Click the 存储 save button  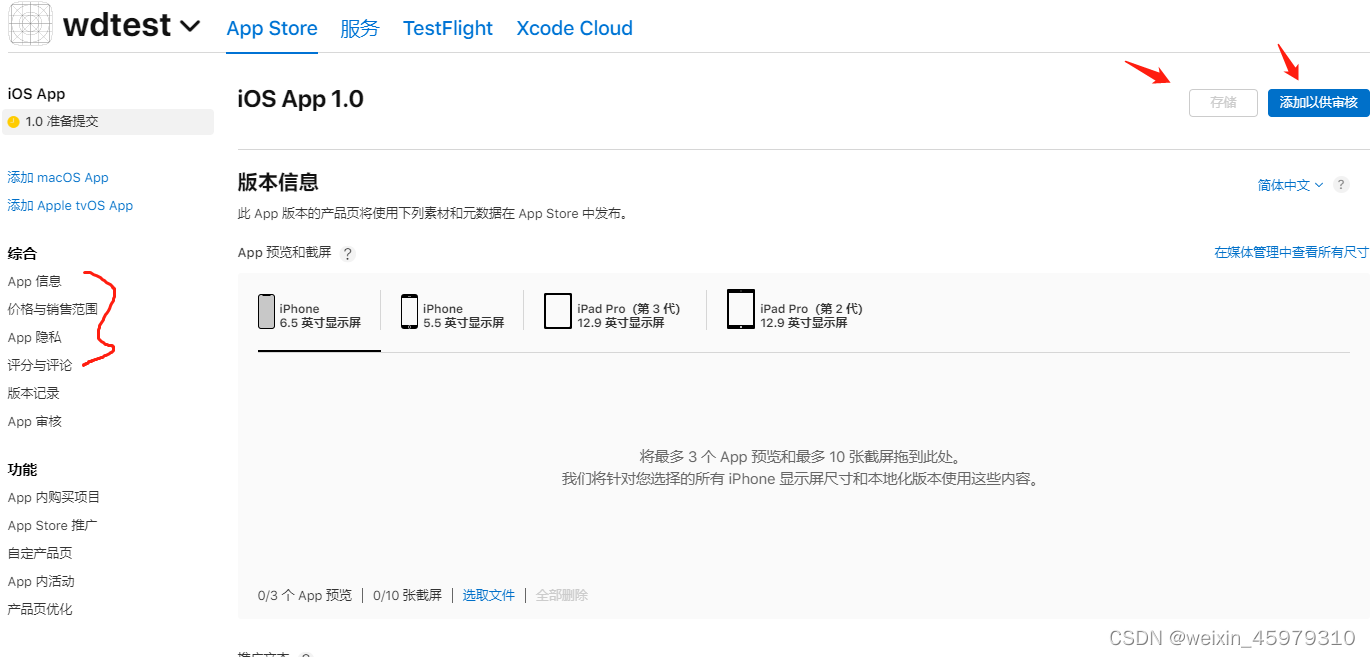click(x=1223, y=102)
